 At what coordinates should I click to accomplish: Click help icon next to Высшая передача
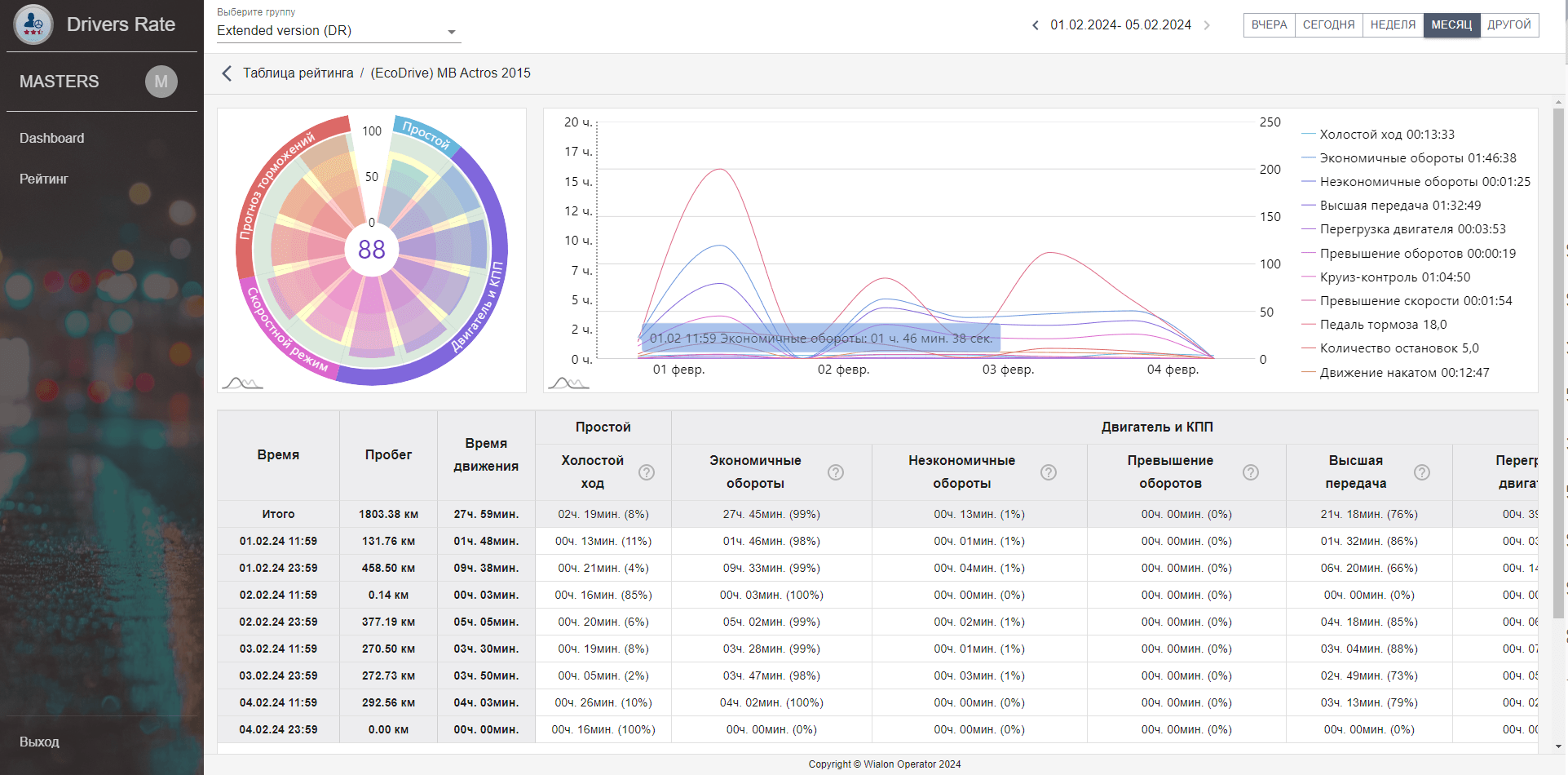tap(1422, 472)
